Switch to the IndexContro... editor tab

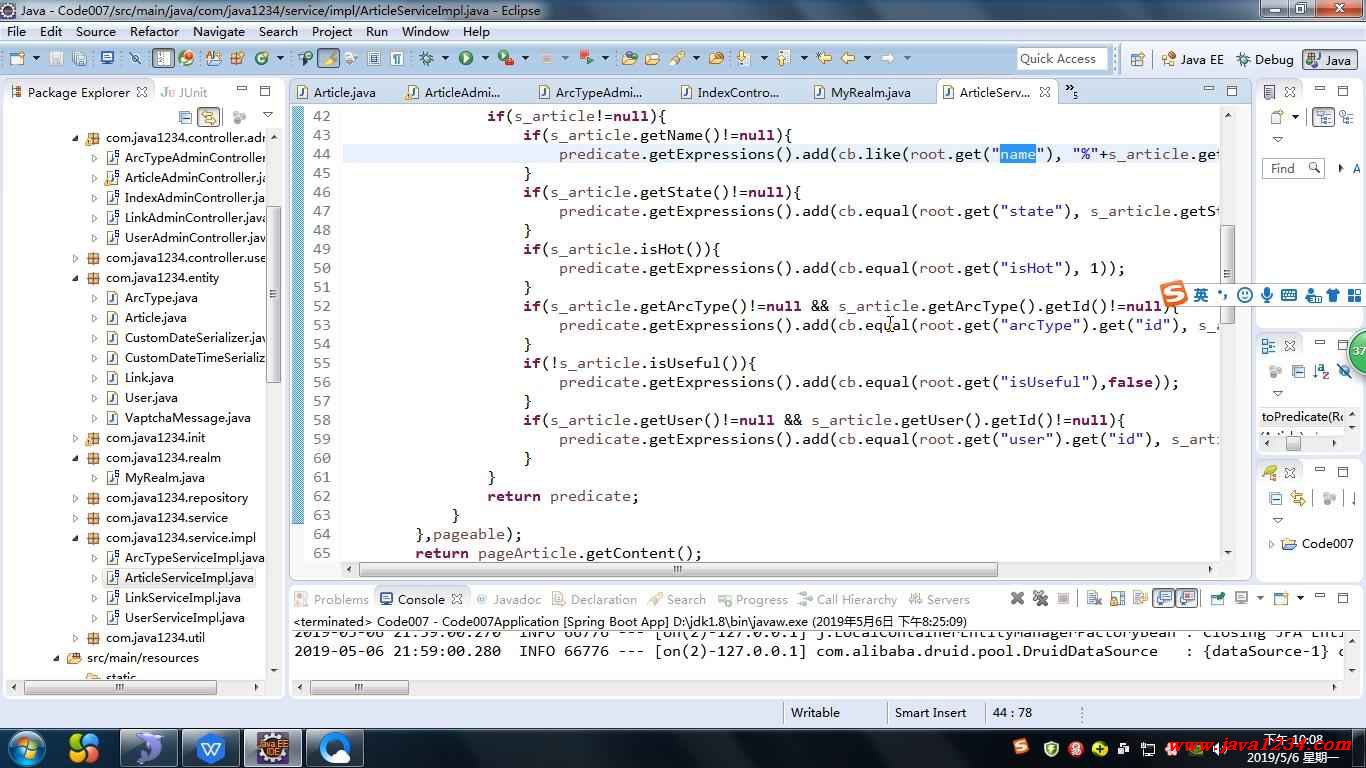pos(729,92)
